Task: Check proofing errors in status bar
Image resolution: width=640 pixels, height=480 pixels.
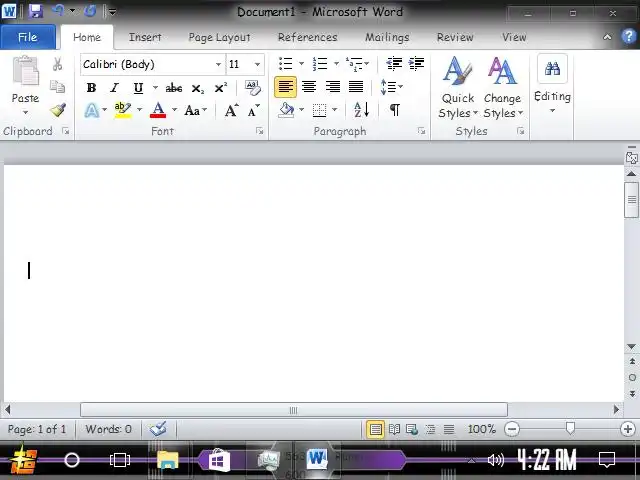Action: click(x=158, y=429)
